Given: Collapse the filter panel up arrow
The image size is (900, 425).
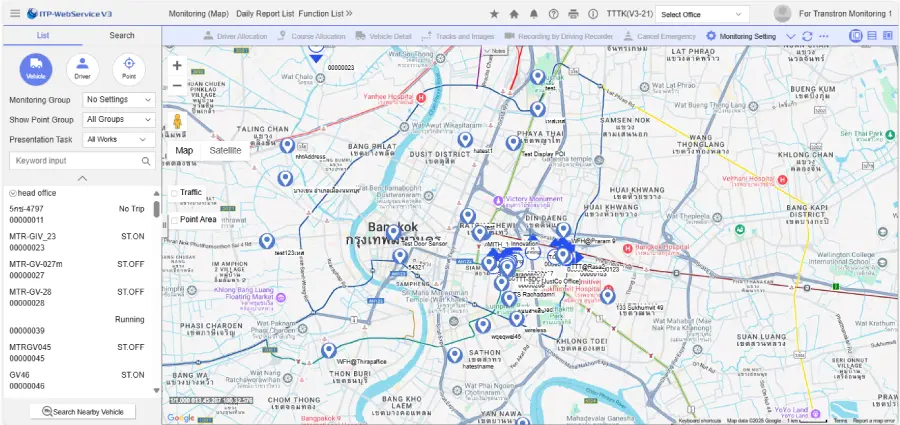Looking at the screenshot, I should (82, 178).
